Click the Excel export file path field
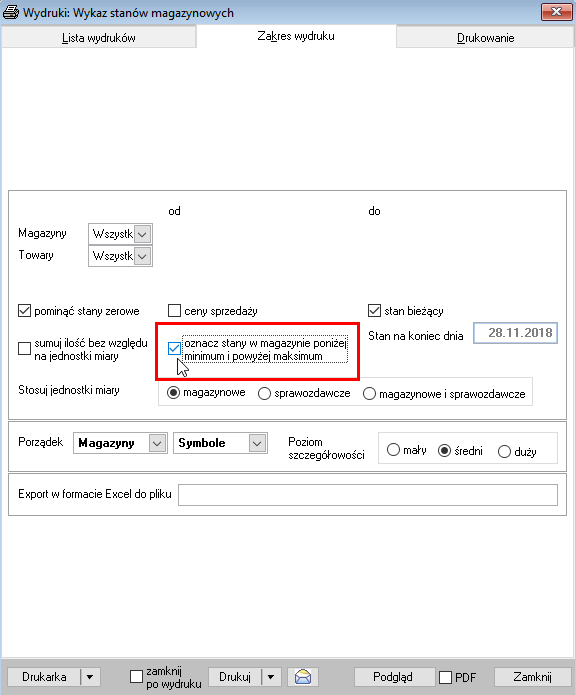This screenshot has width=576, height=695. [x=368, y=495]
